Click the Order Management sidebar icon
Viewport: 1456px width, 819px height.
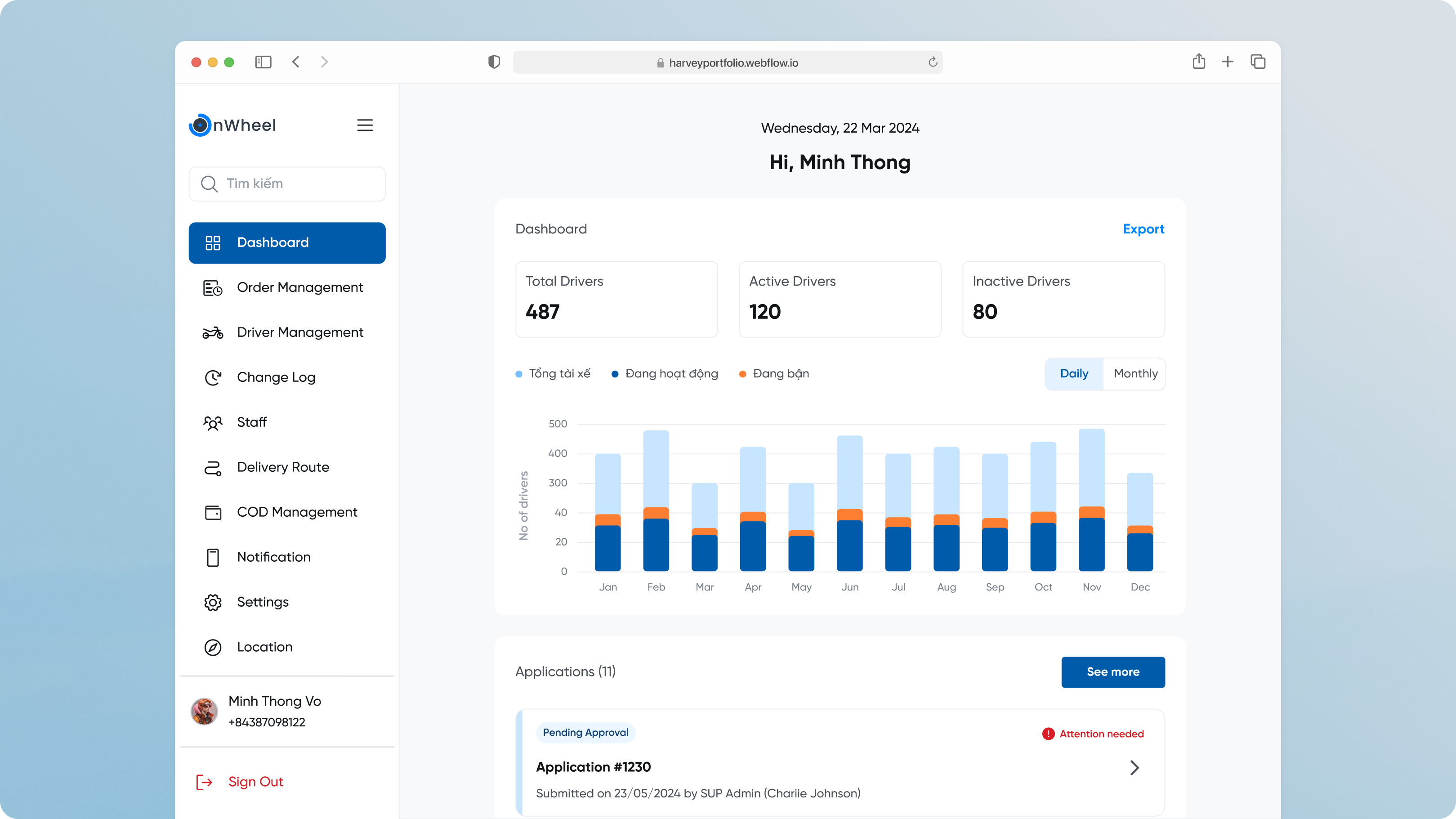pyautogui.click(x=213, y=288)
